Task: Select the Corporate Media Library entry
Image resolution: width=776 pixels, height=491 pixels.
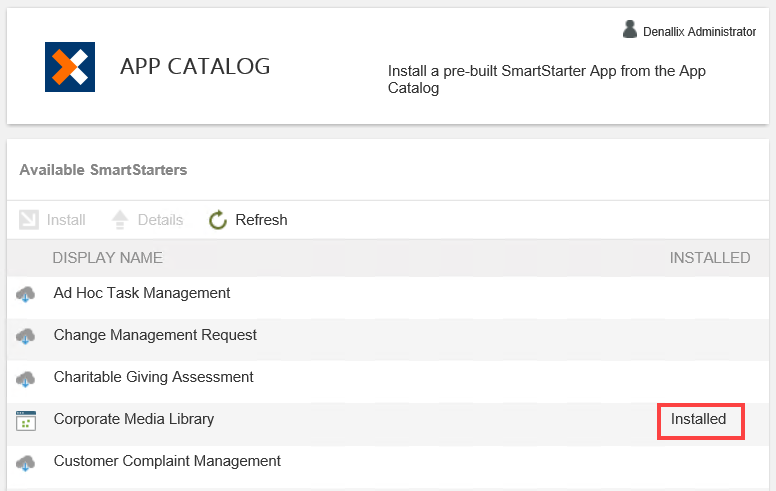Action: tap(134, 419)
